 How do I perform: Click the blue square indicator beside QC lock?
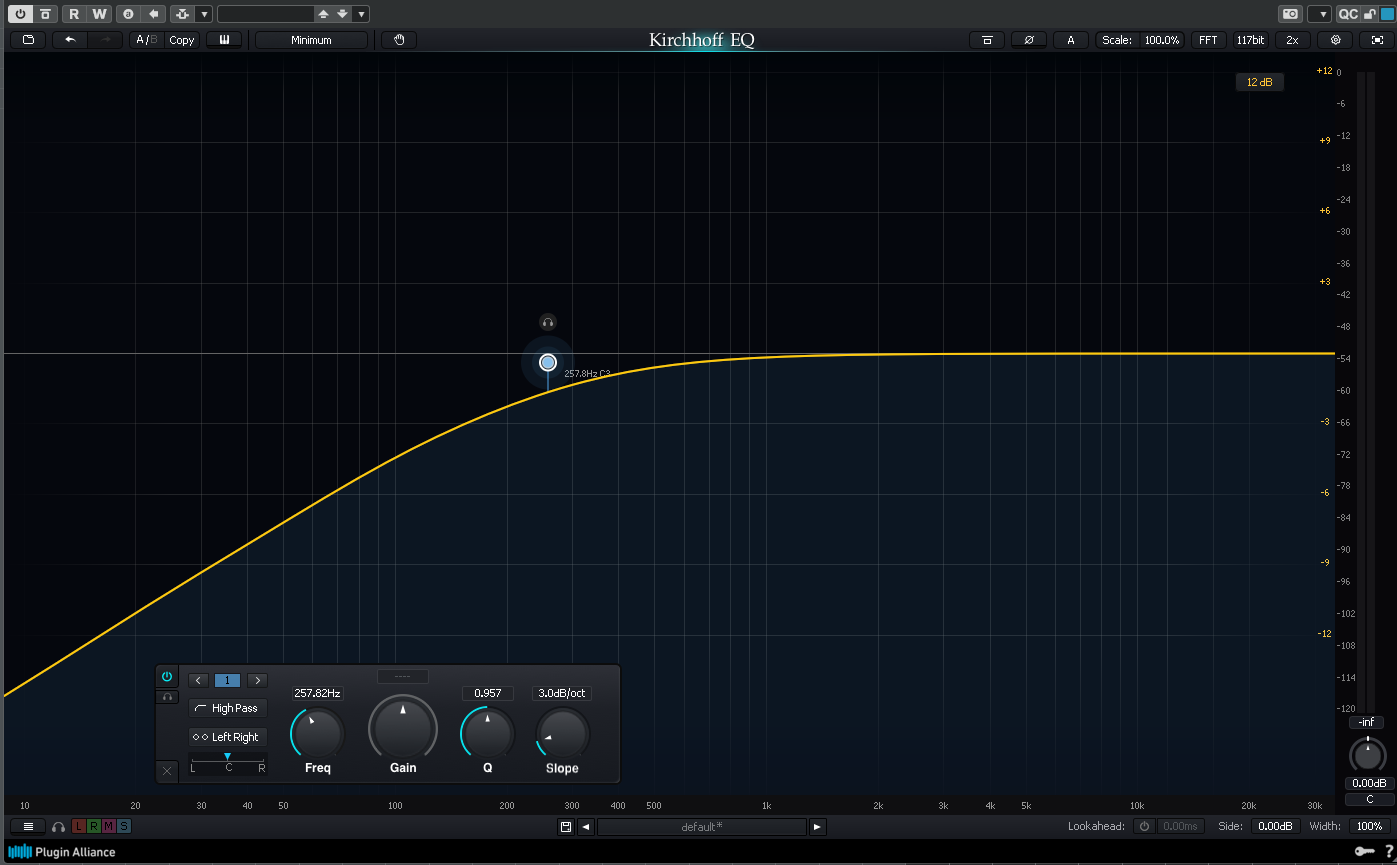click(x=1387, y=14)
